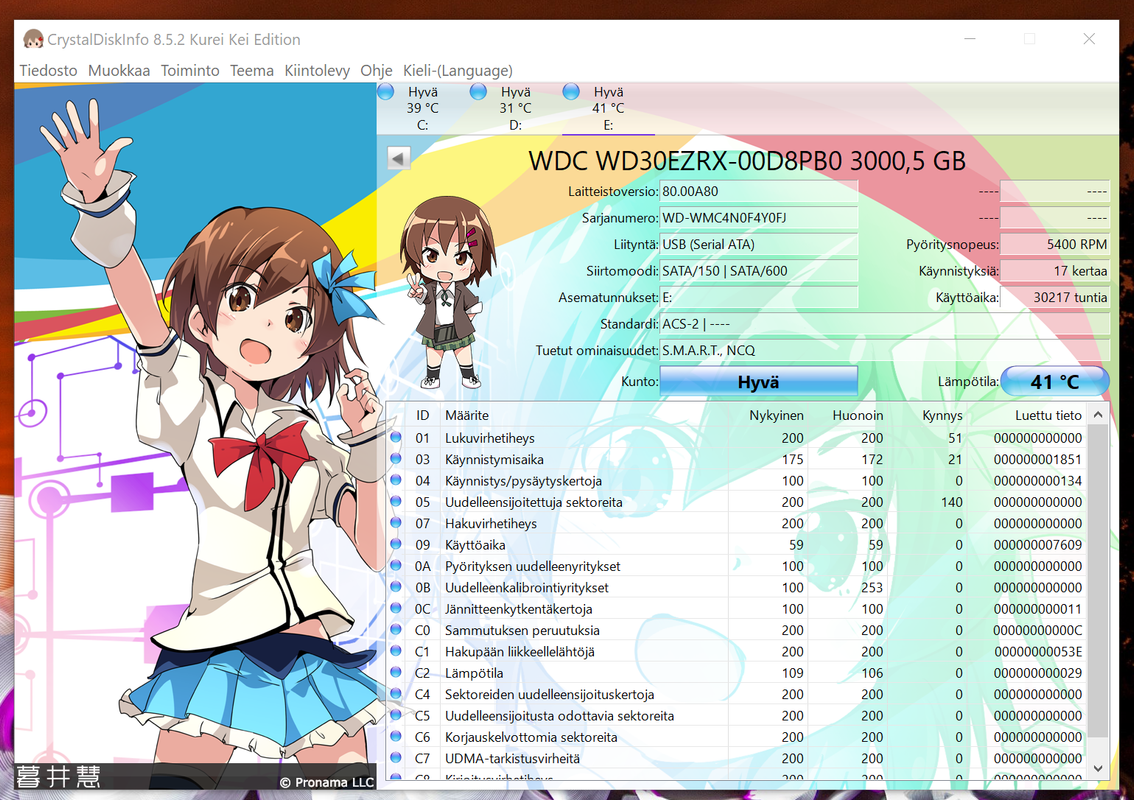Image resolution: width=1134 pixels, height=800 pixels.
Task: Click the Pyöritysnopeus value 5400 RPM
Action: pos(1054,244)
